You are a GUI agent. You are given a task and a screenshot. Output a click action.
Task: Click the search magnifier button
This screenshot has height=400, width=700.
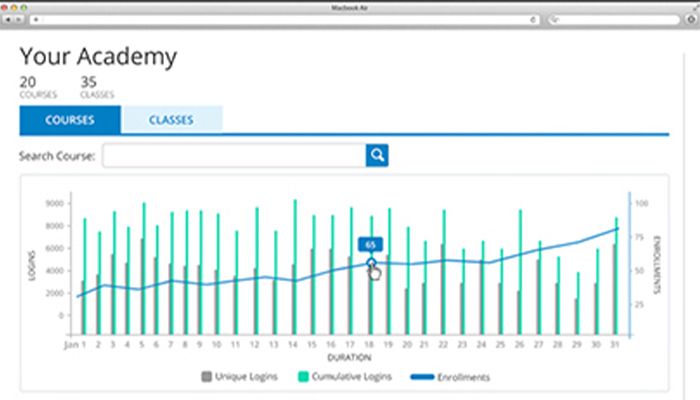click(377, 155)
